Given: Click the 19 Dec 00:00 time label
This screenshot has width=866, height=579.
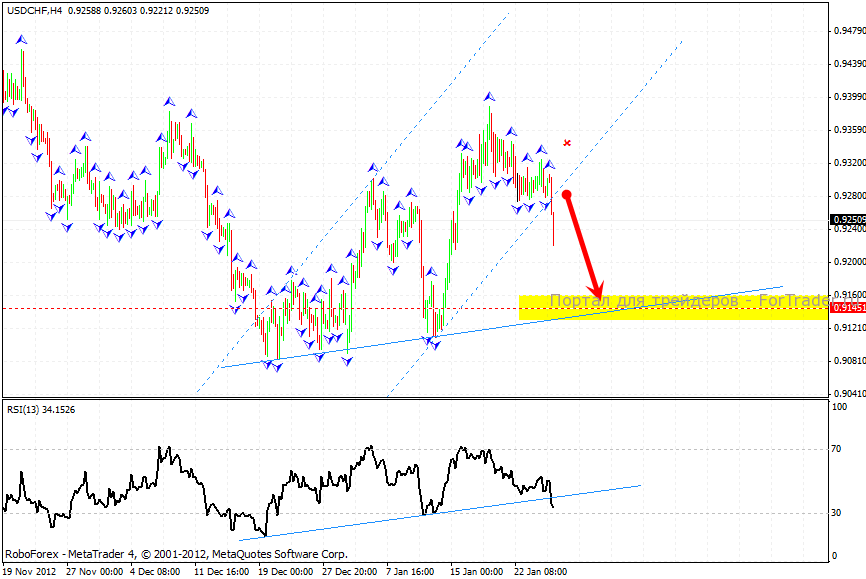Looking at the screenshot, I should click(x=286, y=571).
